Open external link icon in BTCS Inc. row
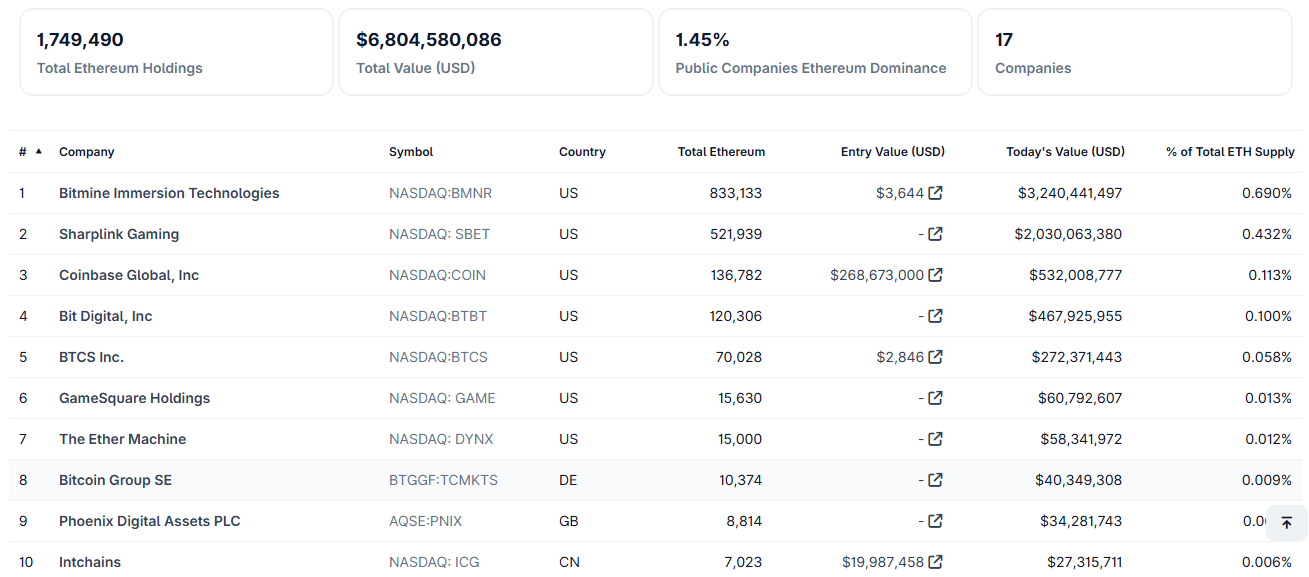The image size is (1309, 577). coord(936,357)
